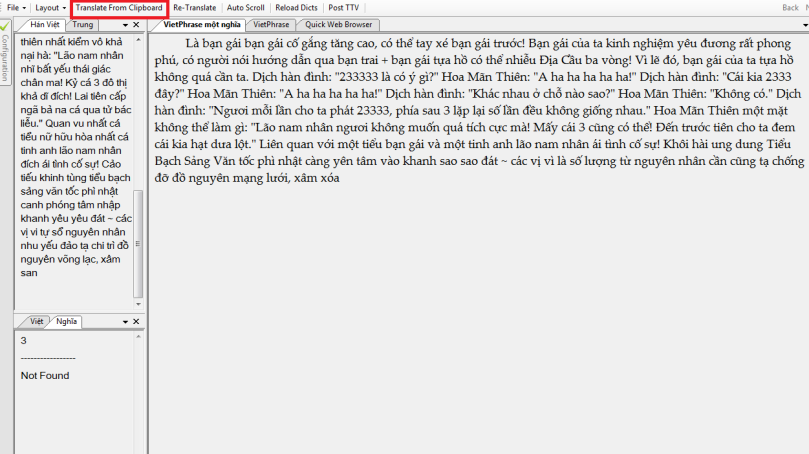Switch to the Hán Việt tab
This screenshot has height=454, width=809.
point(43,24)
